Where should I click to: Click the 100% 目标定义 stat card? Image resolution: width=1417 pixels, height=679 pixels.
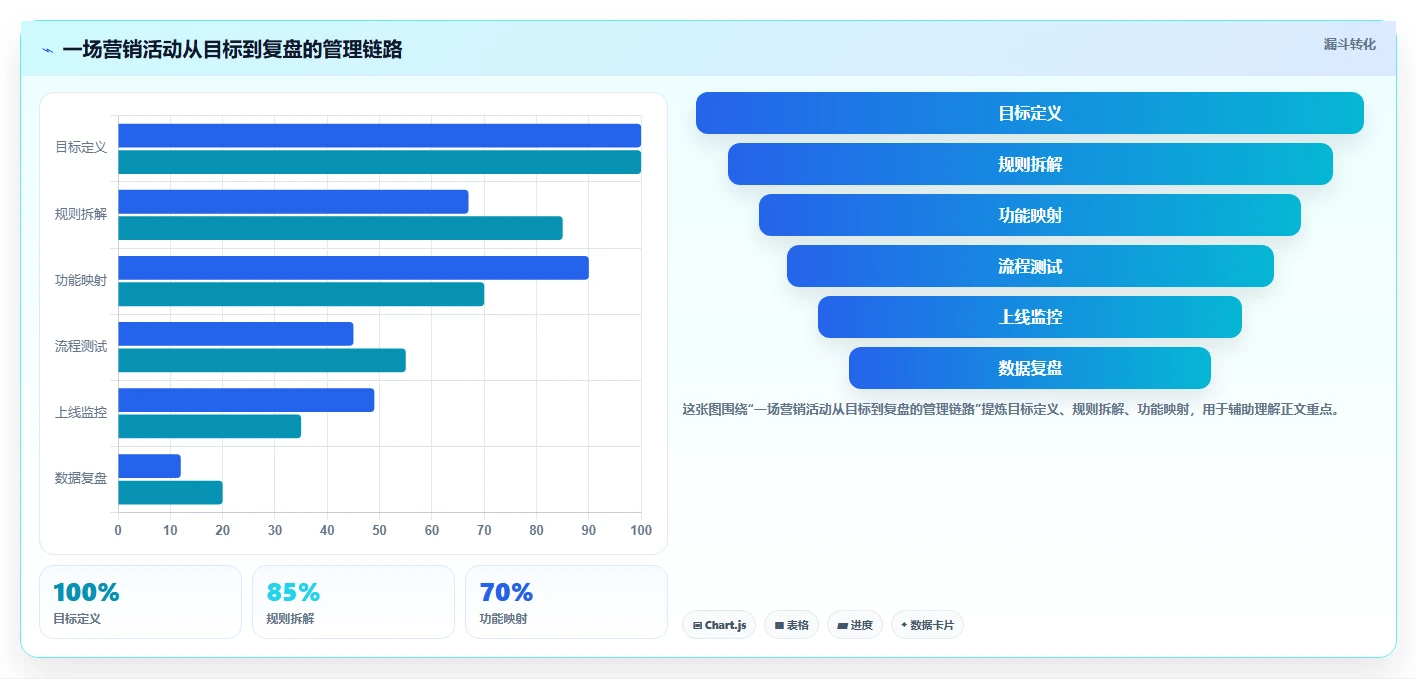(140, 602)
